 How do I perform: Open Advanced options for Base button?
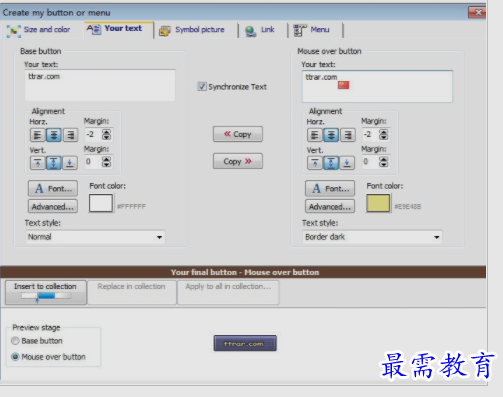coord(53,206)
